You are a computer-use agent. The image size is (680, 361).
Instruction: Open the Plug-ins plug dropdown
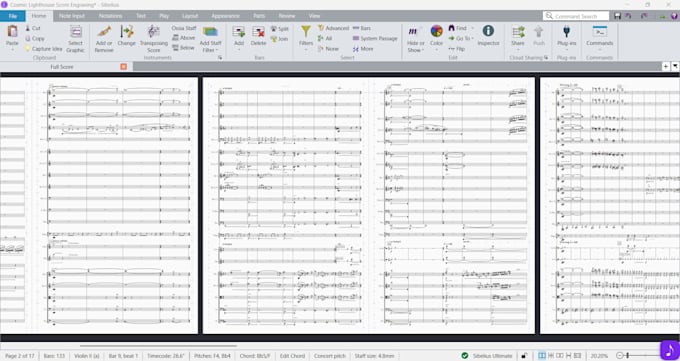566,38
